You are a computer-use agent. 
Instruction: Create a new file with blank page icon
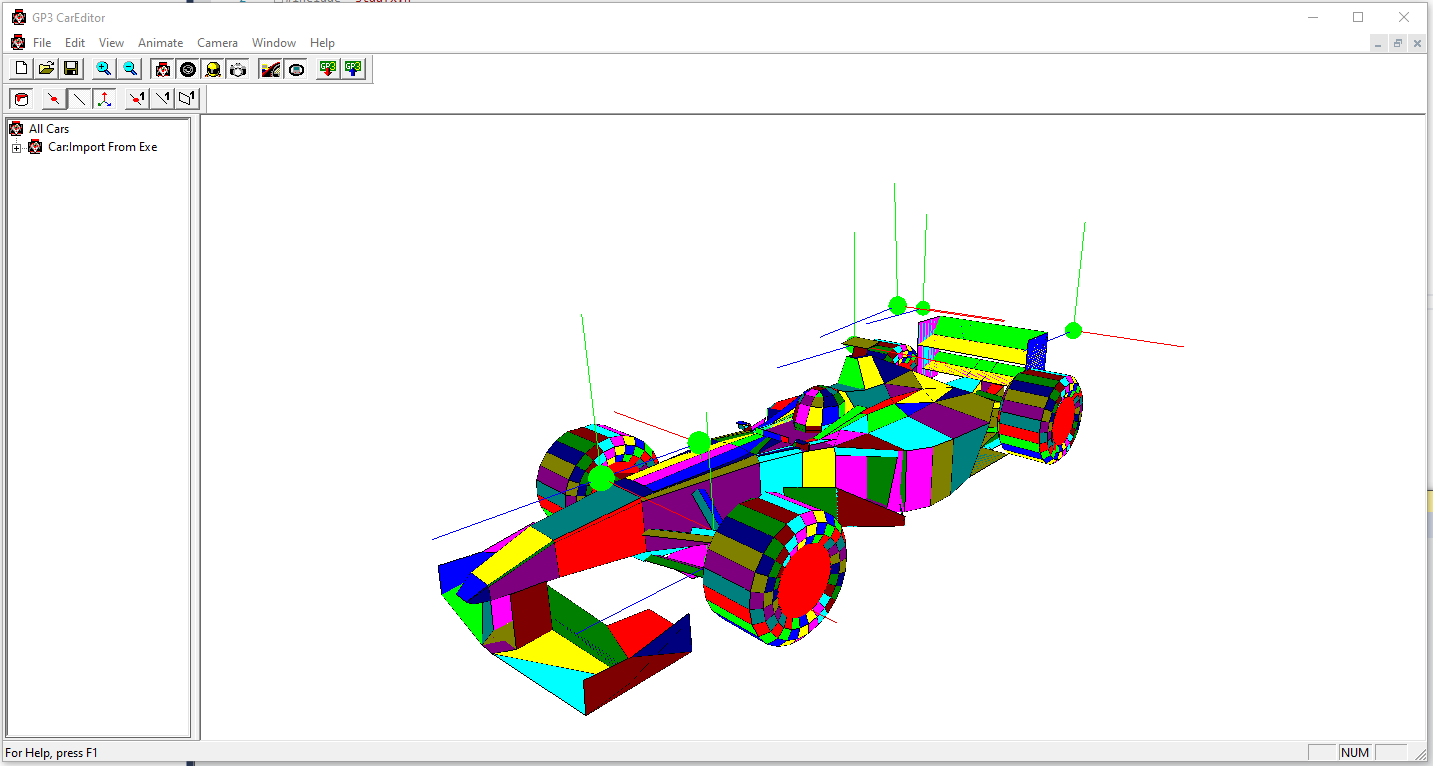tap(21, 68)
